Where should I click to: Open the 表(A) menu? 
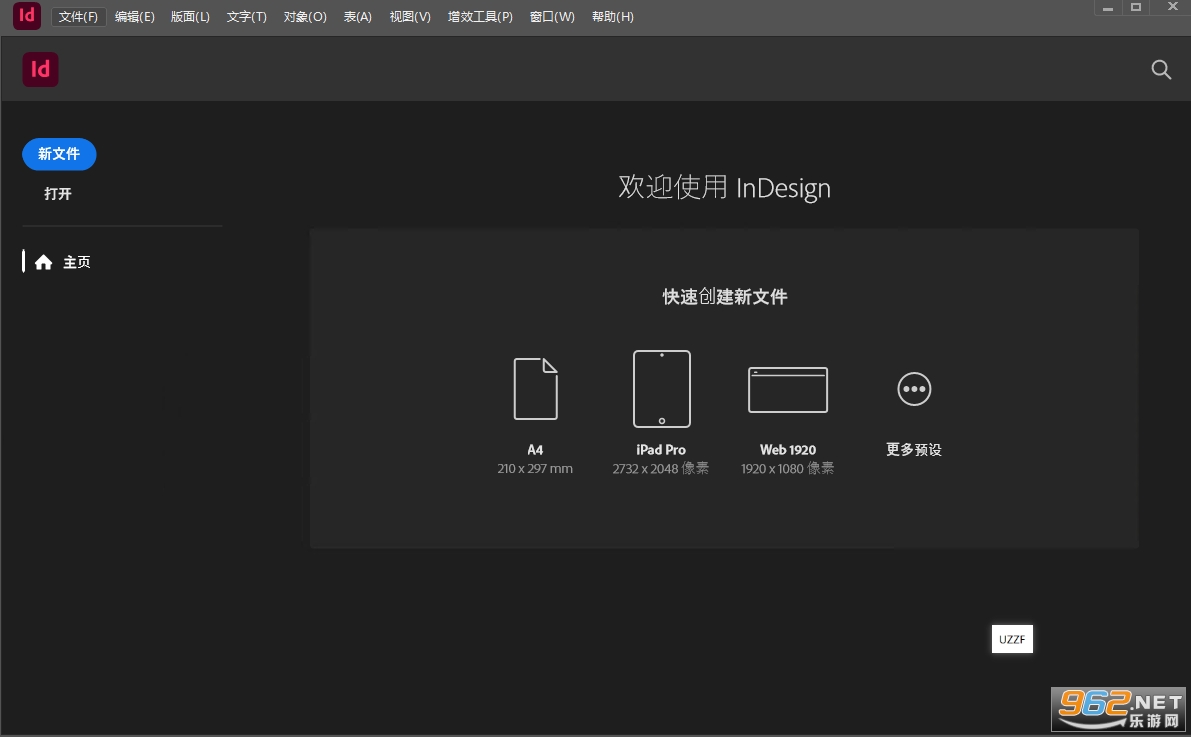coord(357,16)
